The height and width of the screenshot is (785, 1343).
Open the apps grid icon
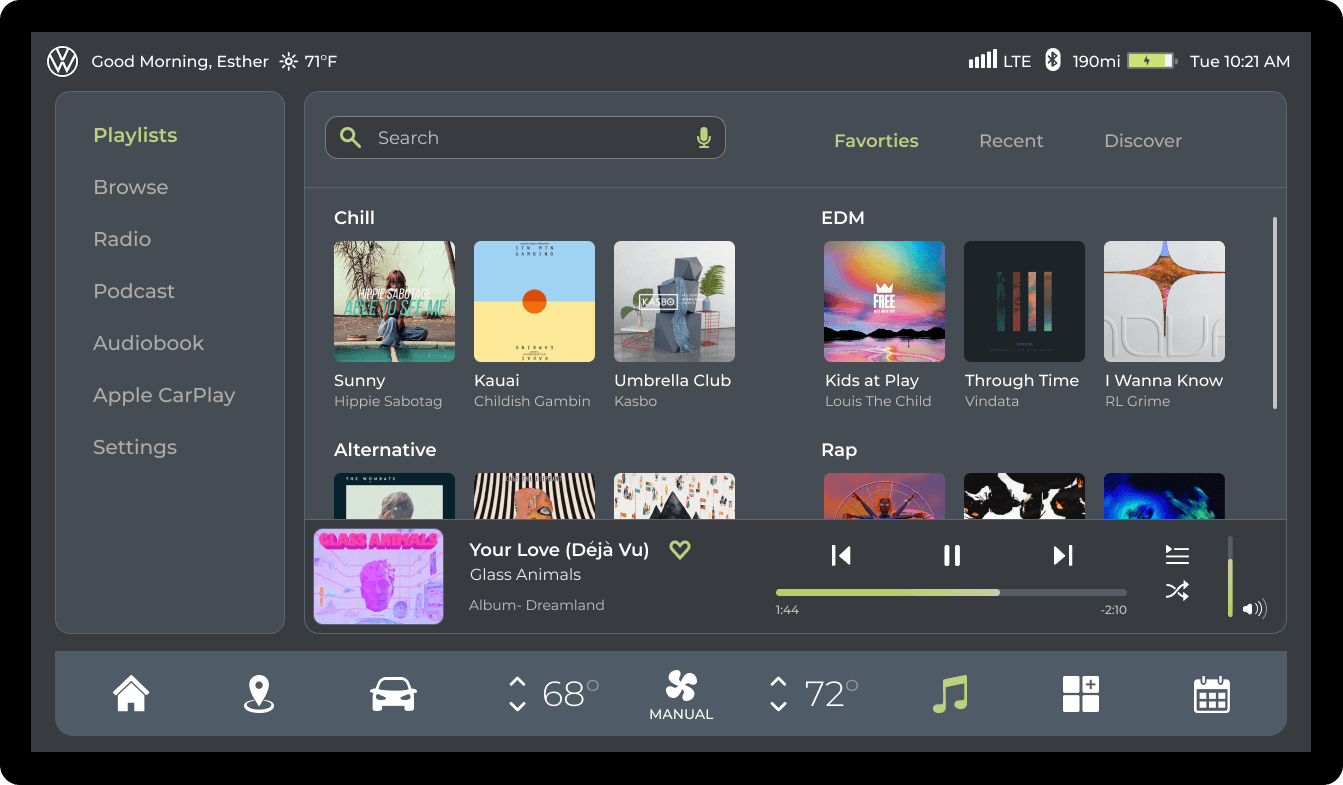click(x=1081, y=694)
